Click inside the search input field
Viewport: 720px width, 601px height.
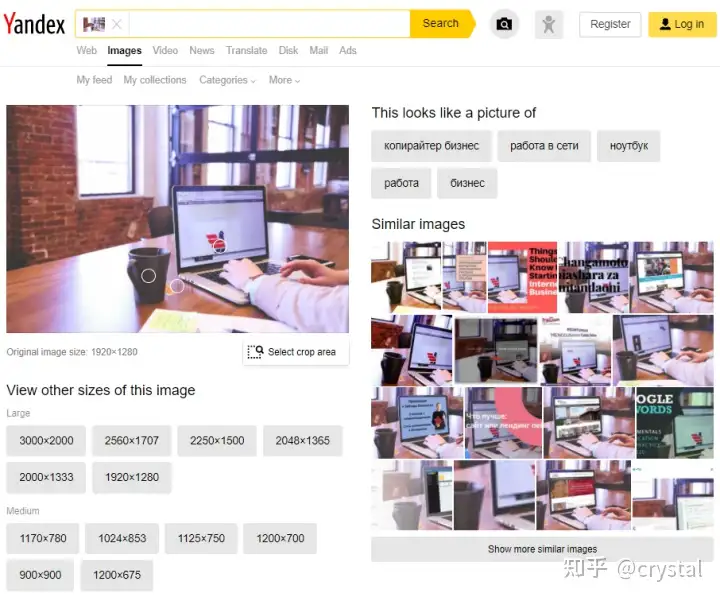click(x=269, y=23)
